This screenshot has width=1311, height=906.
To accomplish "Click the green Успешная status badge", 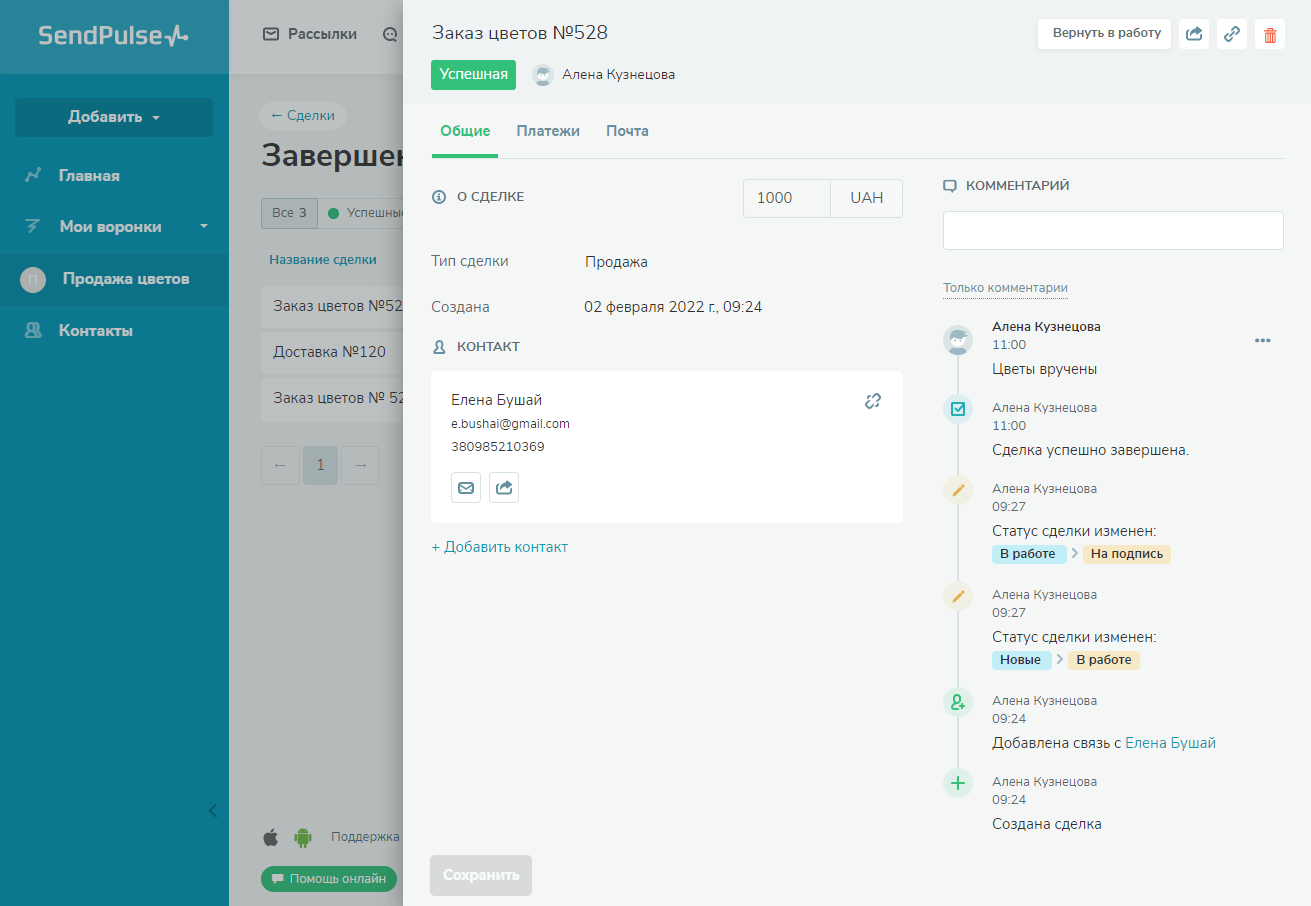I will 473,75.
